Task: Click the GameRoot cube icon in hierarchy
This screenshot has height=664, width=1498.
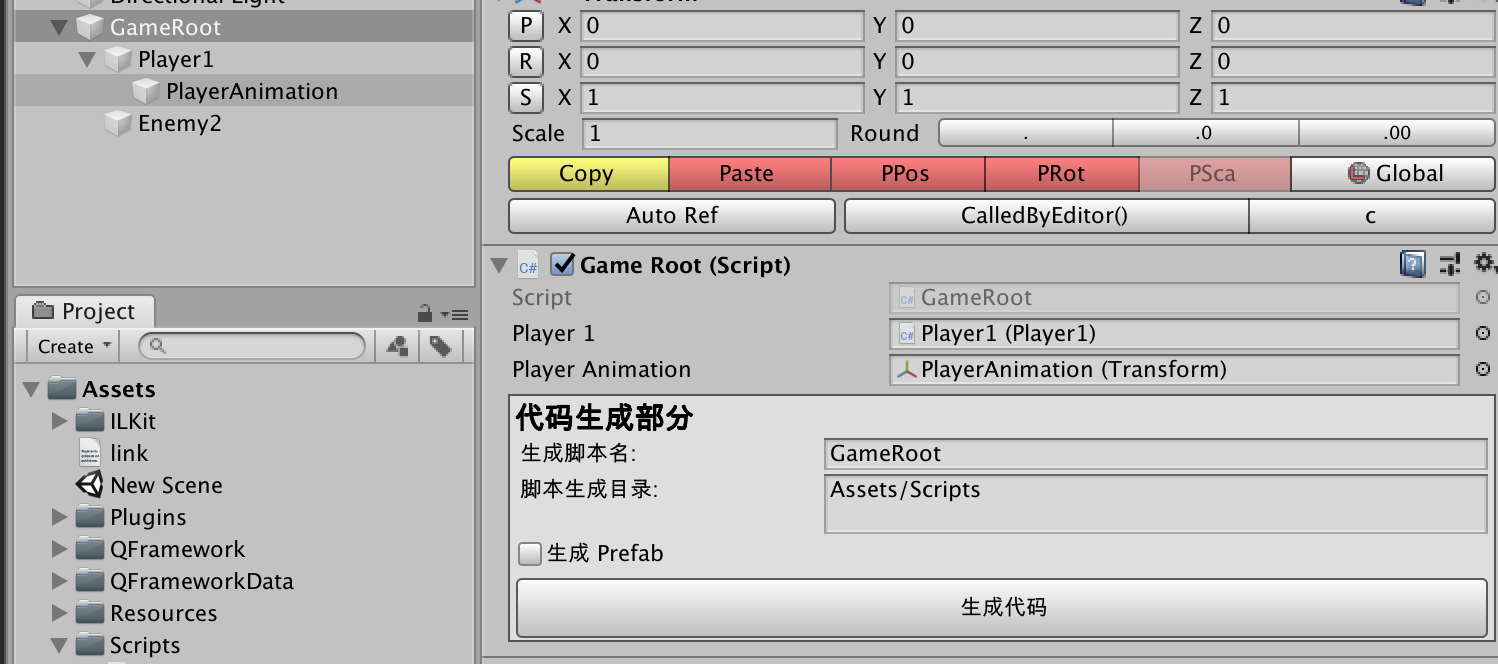Action: (90, 27)
